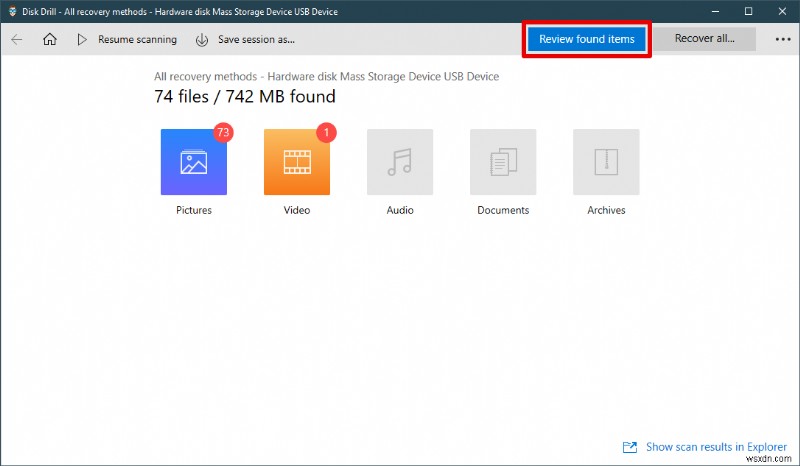Click the 1 badge on Video

[325, 132]
